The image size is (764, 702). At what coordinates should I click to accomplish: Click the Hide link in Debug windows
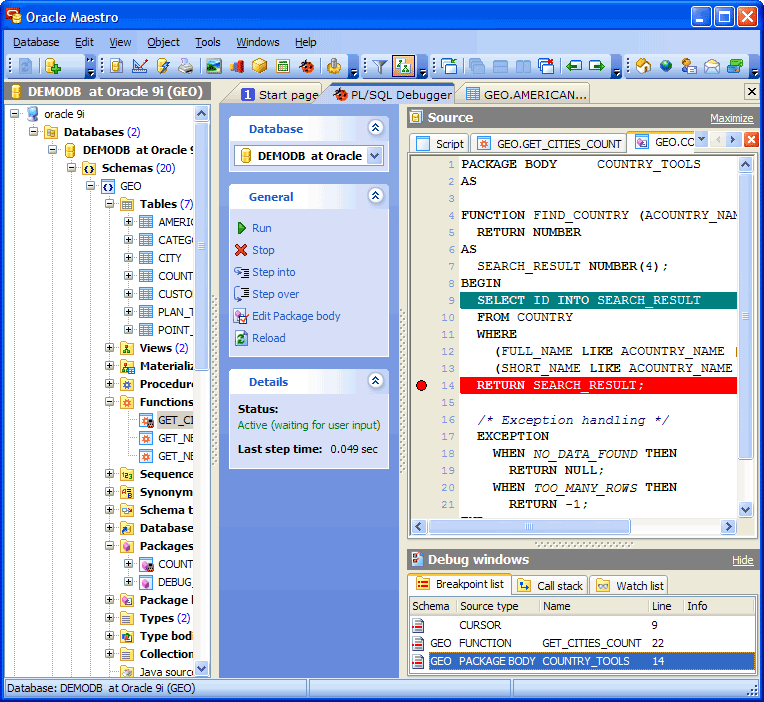pyautogui.click(x=742, y=560)
